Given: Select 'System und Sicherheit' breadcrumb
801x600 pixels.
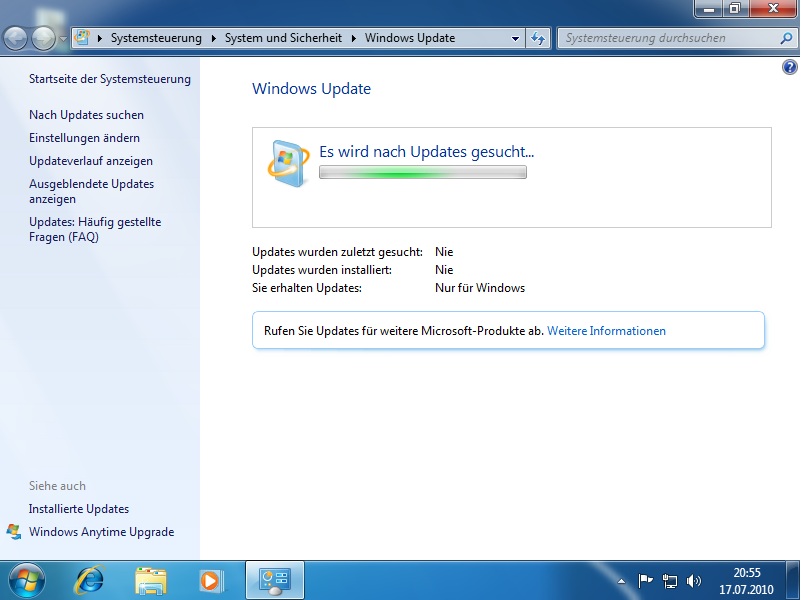Looking at the screenshot, I should click(x=283, y=38).
